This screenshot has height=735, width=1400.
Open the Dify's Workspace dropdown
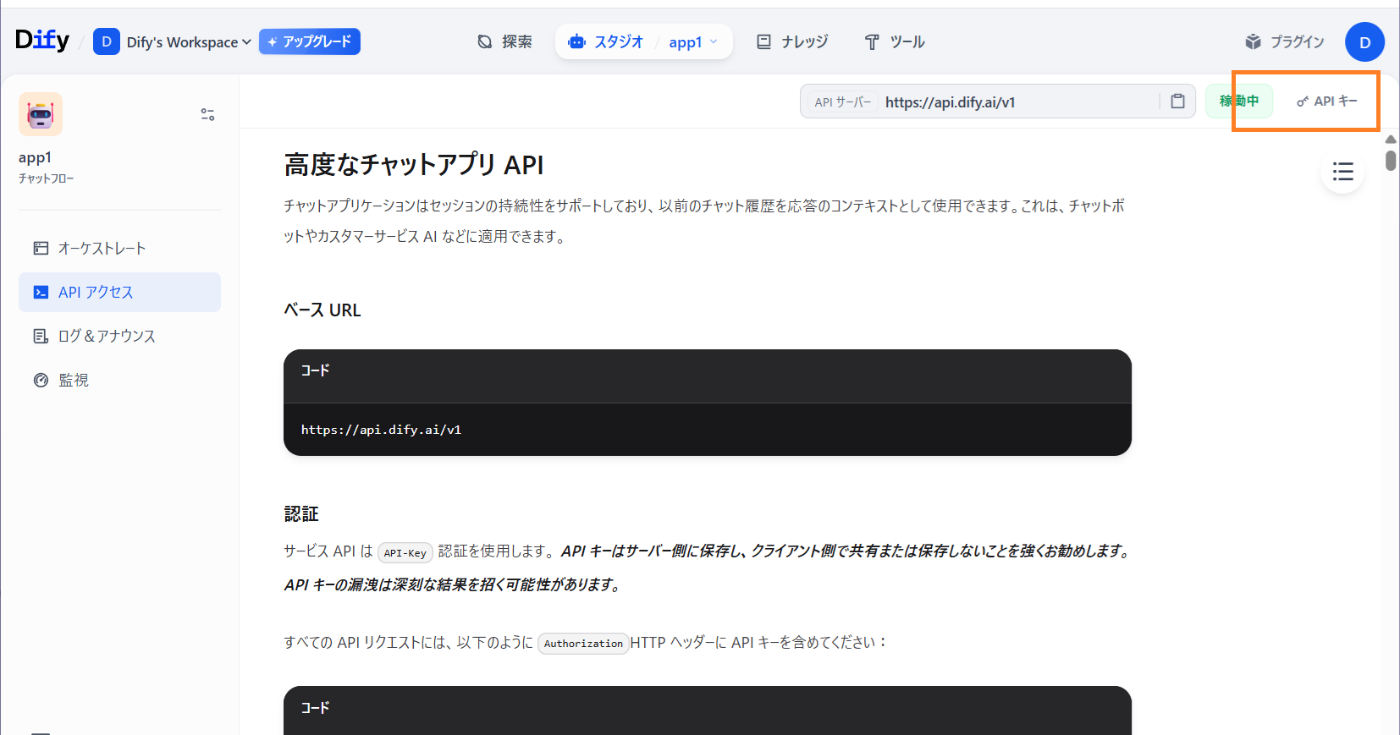click(188, 42)
